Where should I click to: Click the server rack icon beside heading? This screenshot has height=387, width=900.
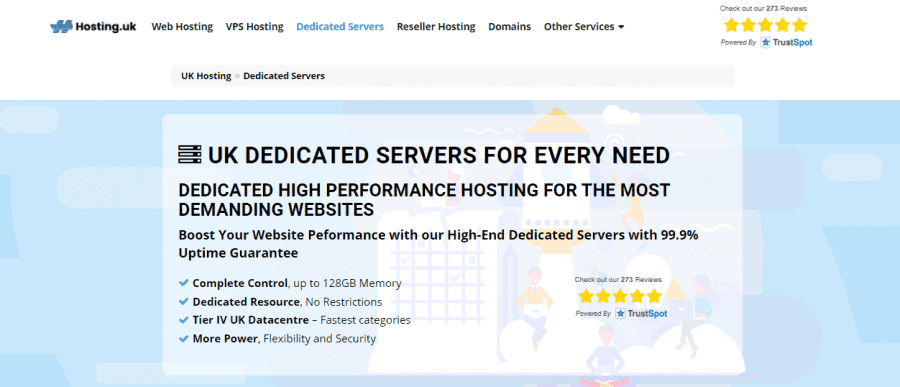[190, 155]
